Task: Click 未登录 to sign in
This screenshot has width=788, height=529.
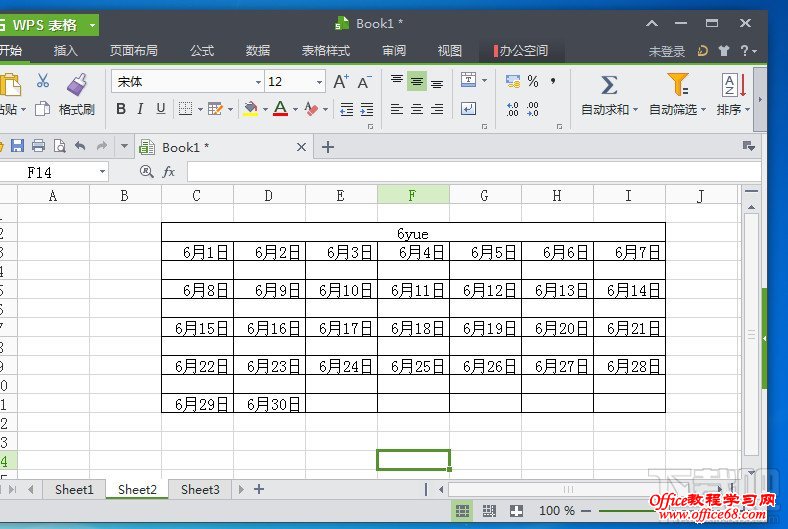Action: coord(667,51)
